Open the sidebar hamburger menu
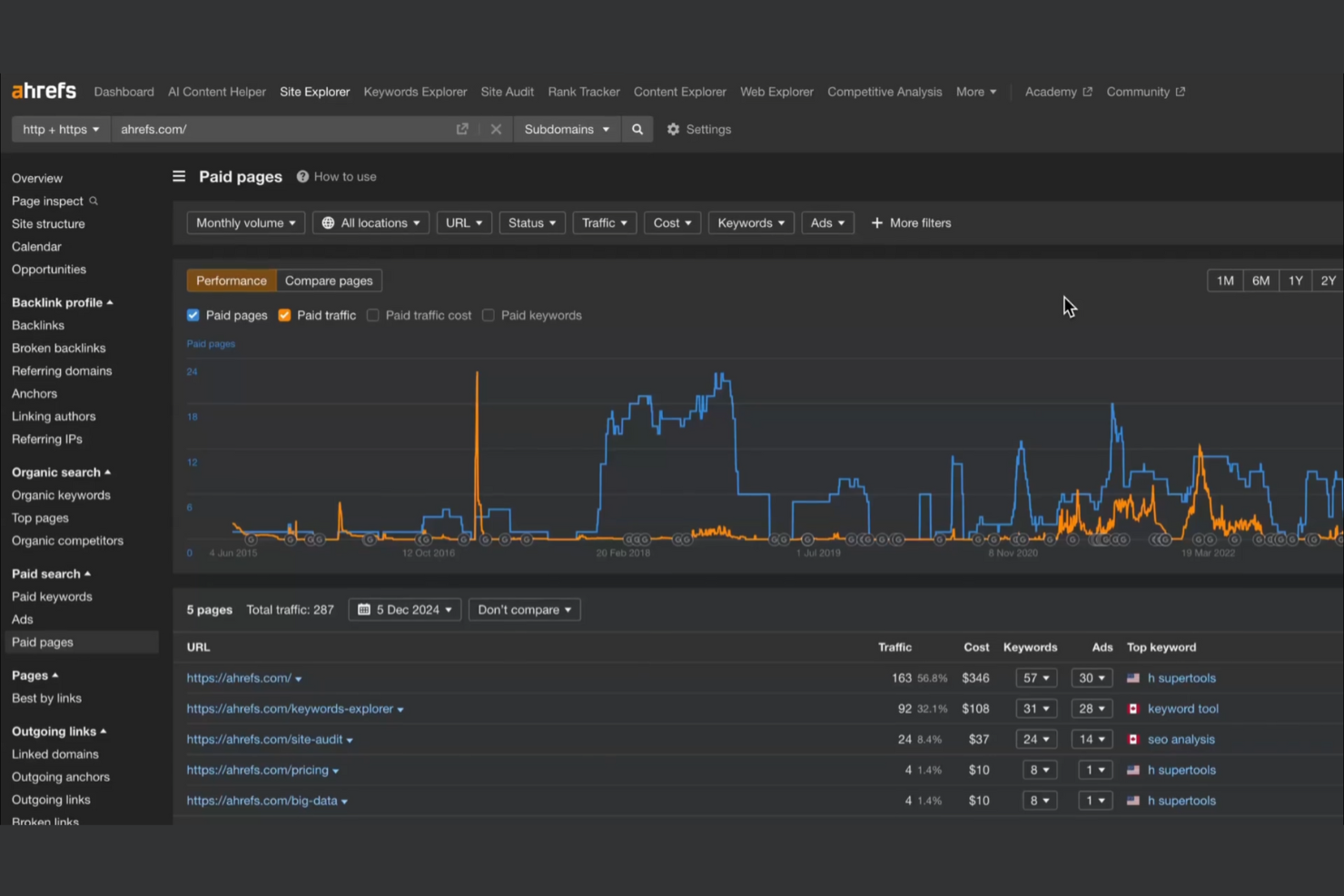 (x=179, y=176)
